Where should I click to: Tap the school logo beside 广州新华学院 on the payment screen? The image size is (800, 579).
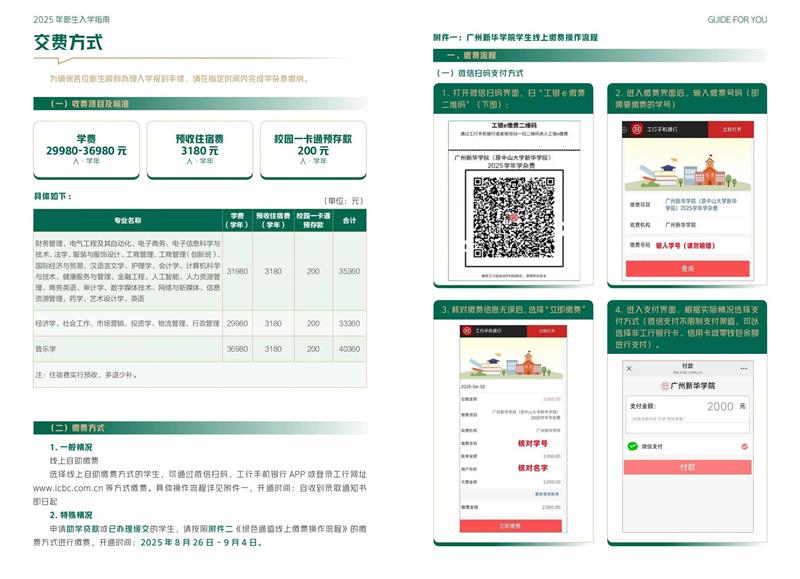pos(665,386)
